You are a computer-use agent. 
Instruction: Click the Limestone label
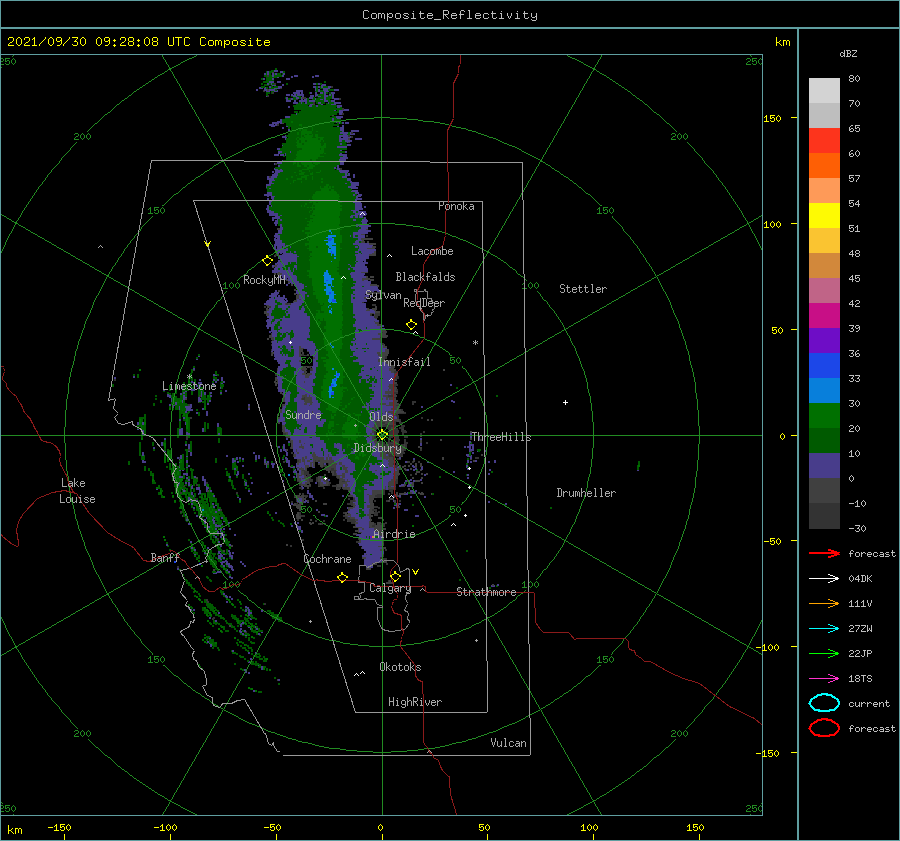click(x=189, y=386)
